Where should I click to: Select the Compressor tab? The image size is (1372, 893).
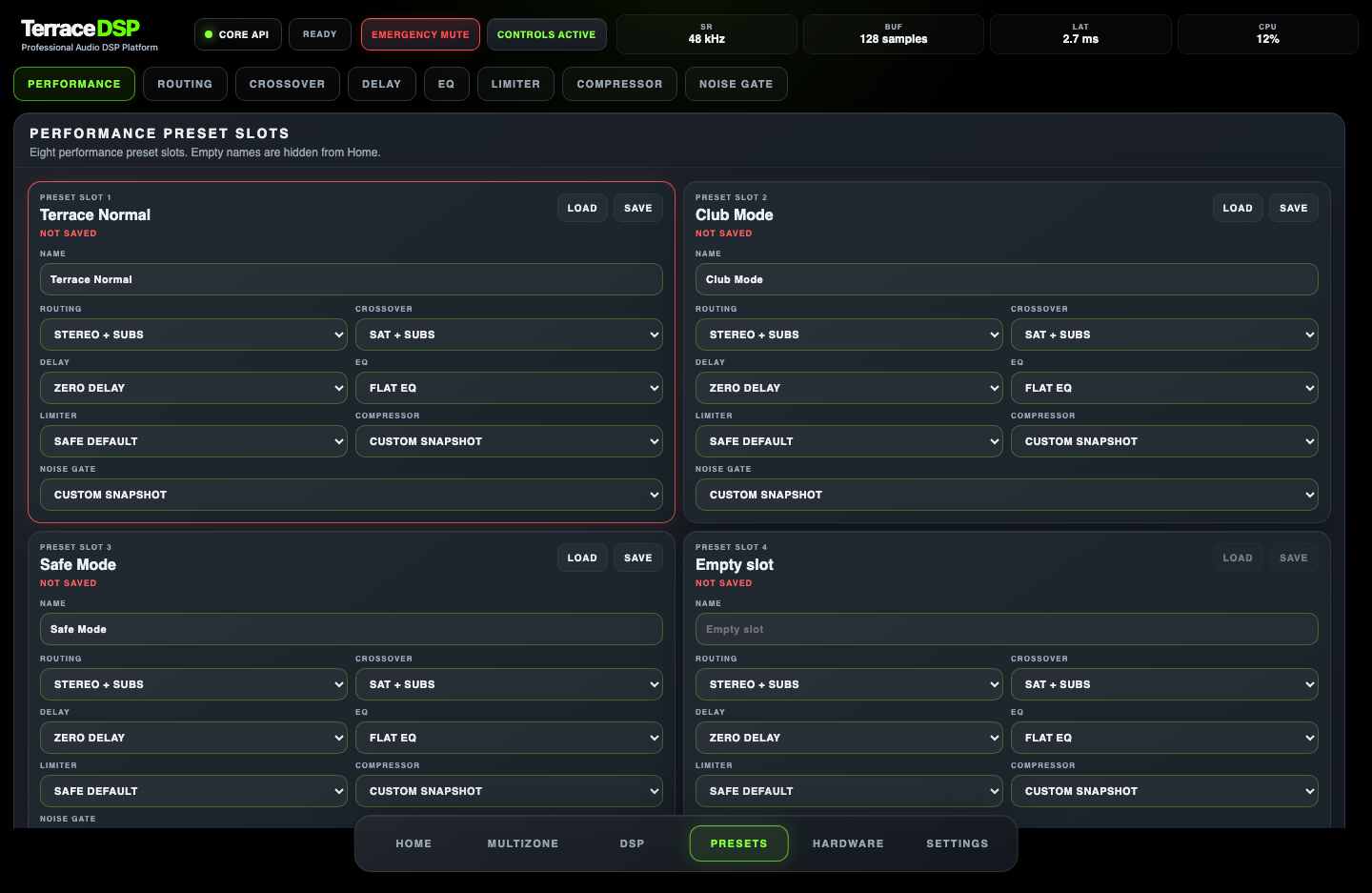[619, 84]
